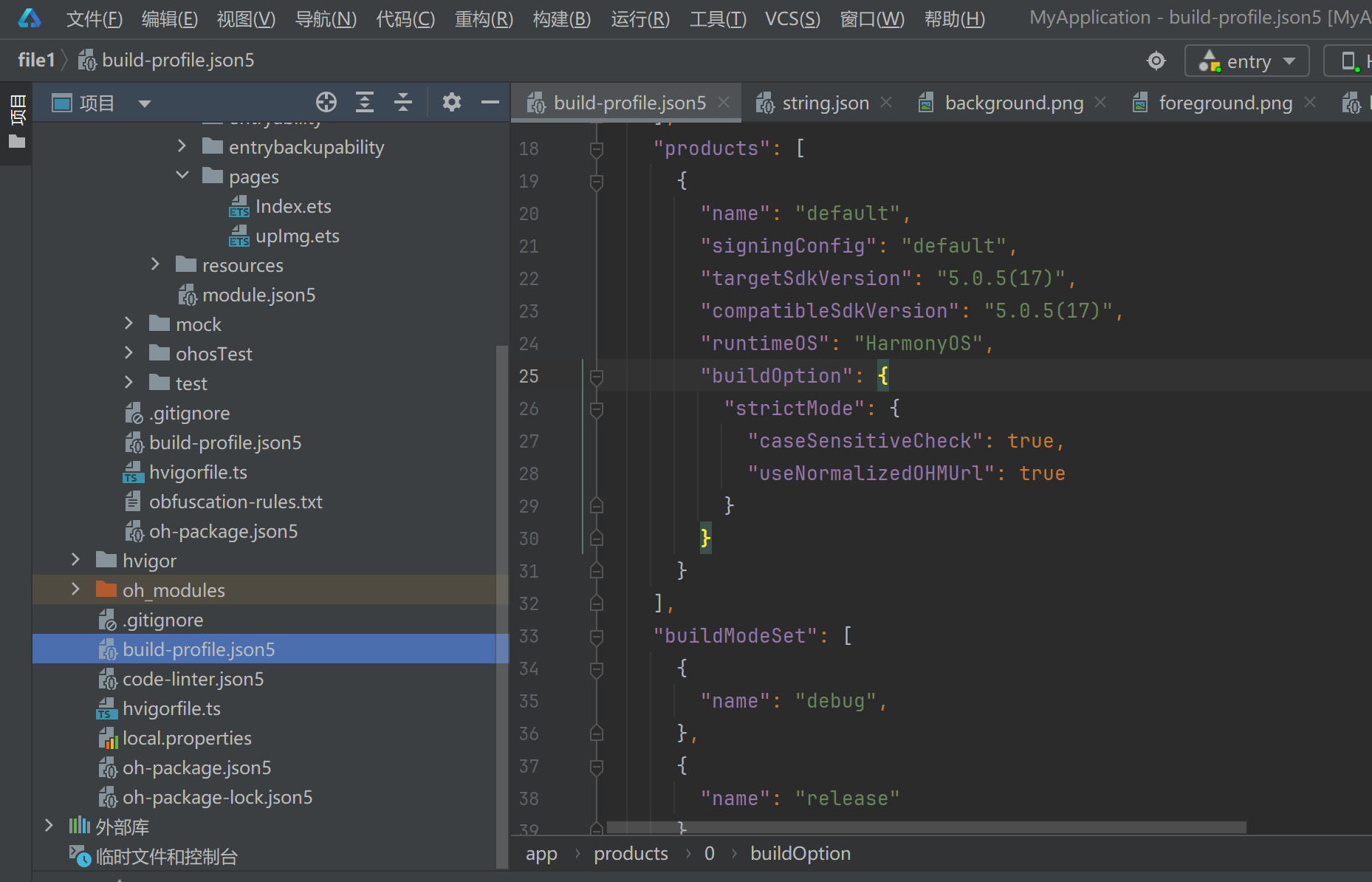Fold the strictMode block at line 26
Image resolution: width=1372 pixels, height=882 pixels.
point(597,409)
